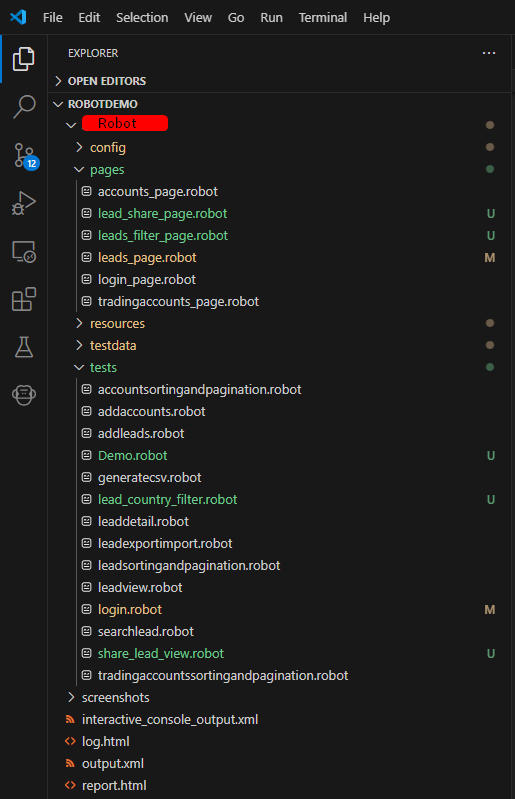Open the Terminal menu
Image resolution: width=515 pixels, height=799 pixels.
click(322, 18)
